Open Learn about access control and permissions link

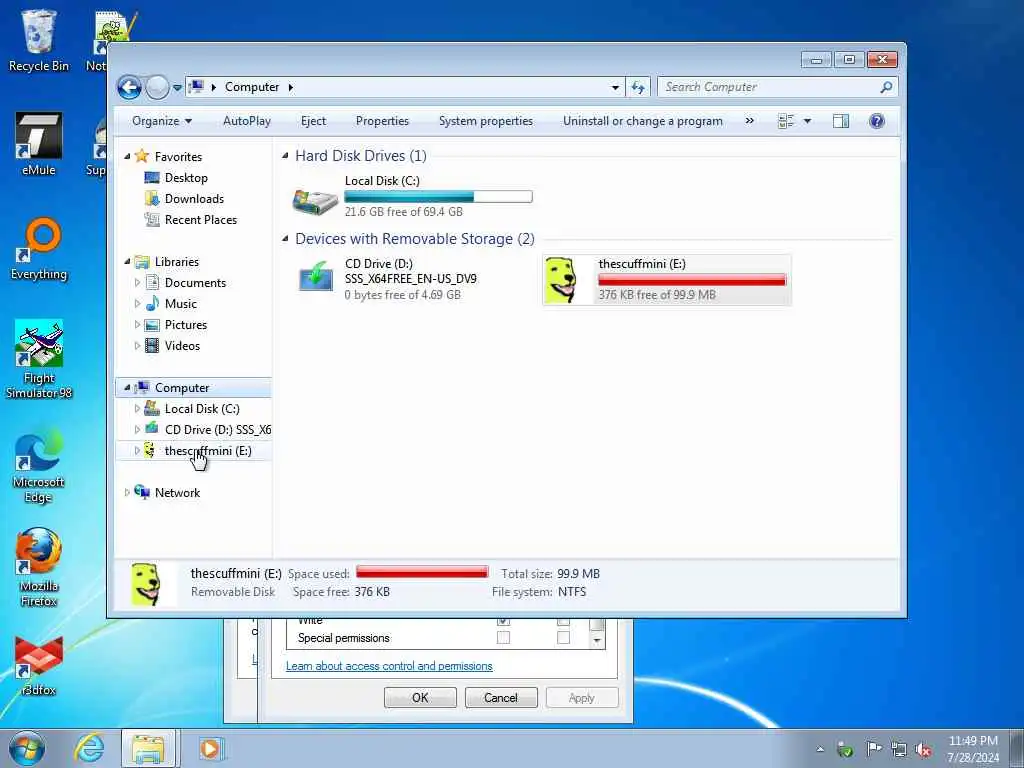(x=389, y=666)
